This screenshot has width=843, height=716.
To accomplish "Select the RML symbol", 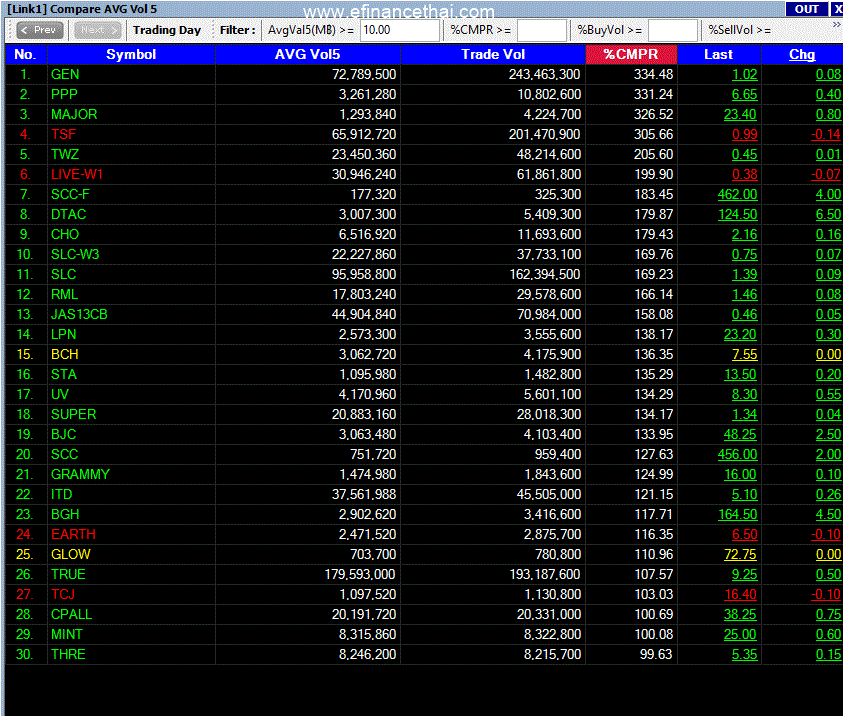I will [x=65, y=294].
